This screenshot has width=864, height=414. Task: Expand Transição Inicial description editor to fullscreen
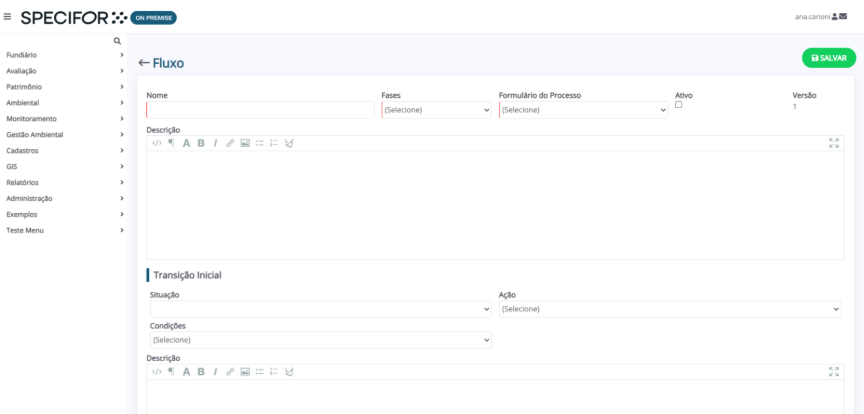[834, 372]
